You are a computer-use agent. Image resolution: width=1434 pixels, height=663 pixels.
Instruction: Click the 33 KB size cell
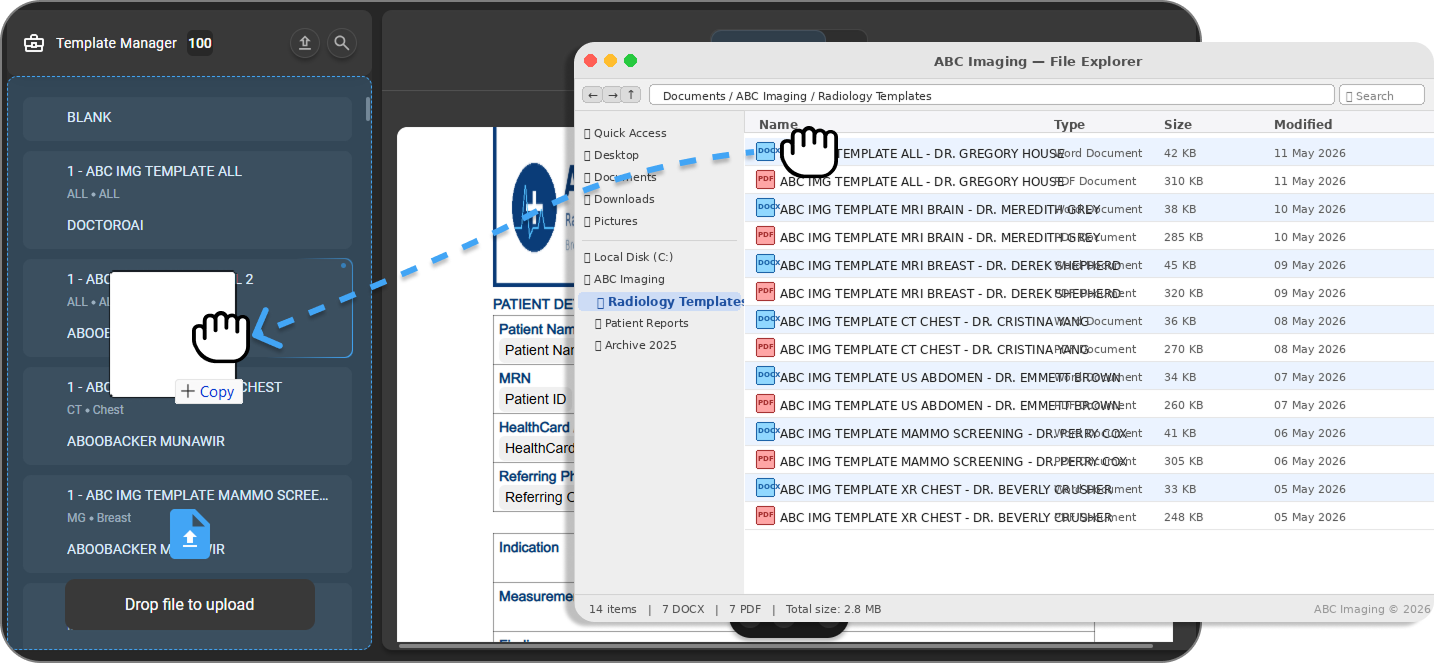(1180, 489)
